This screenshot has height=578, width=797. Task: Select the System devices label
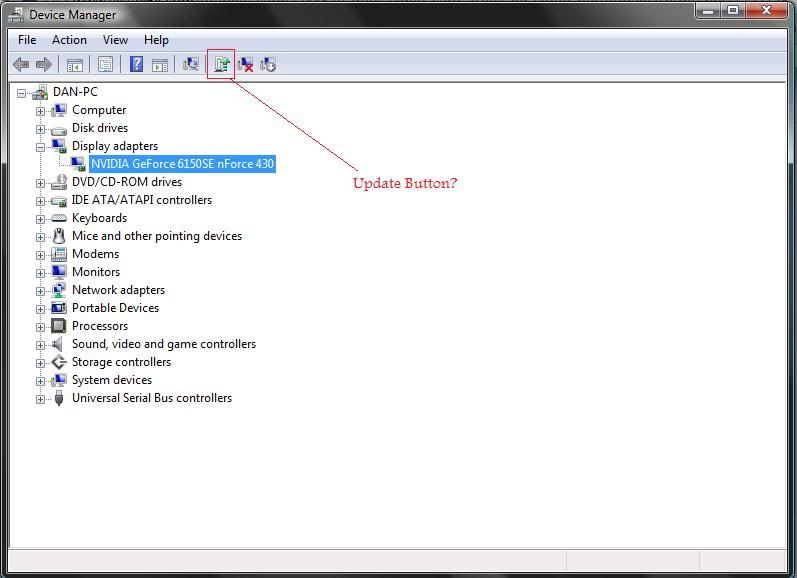click(112, 380)
